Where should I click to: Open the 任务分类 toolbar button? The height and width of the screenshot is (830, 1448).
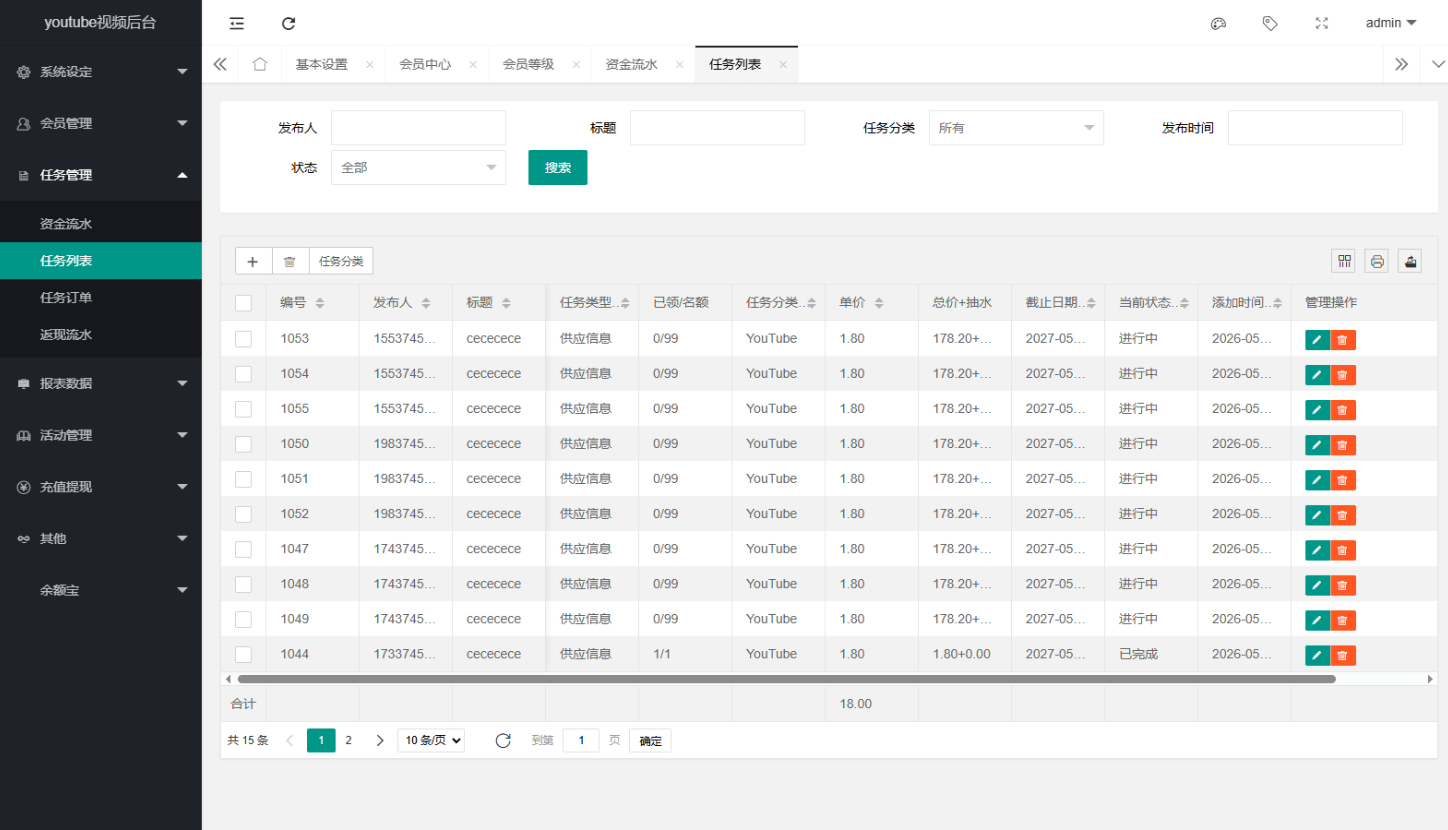tap(341, 261)
